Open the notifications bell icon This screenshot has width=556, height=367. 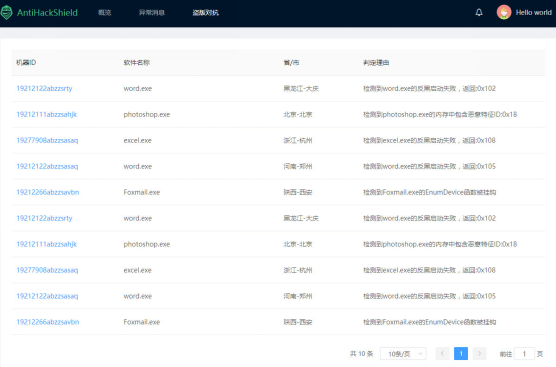pyautogui.click(x=479, y=12)
